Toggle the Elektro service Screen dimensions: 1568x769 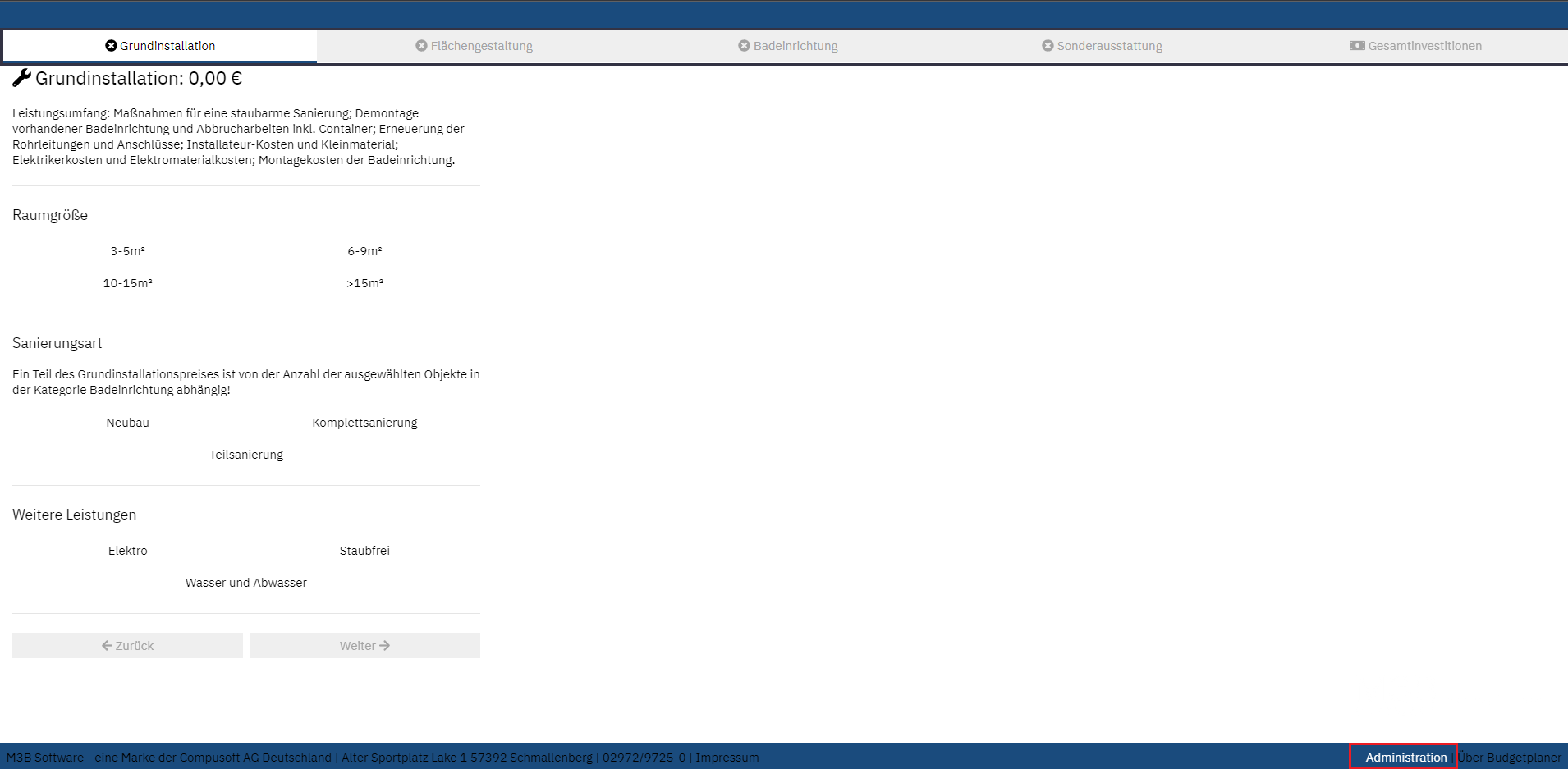click(x=127, y=551)
